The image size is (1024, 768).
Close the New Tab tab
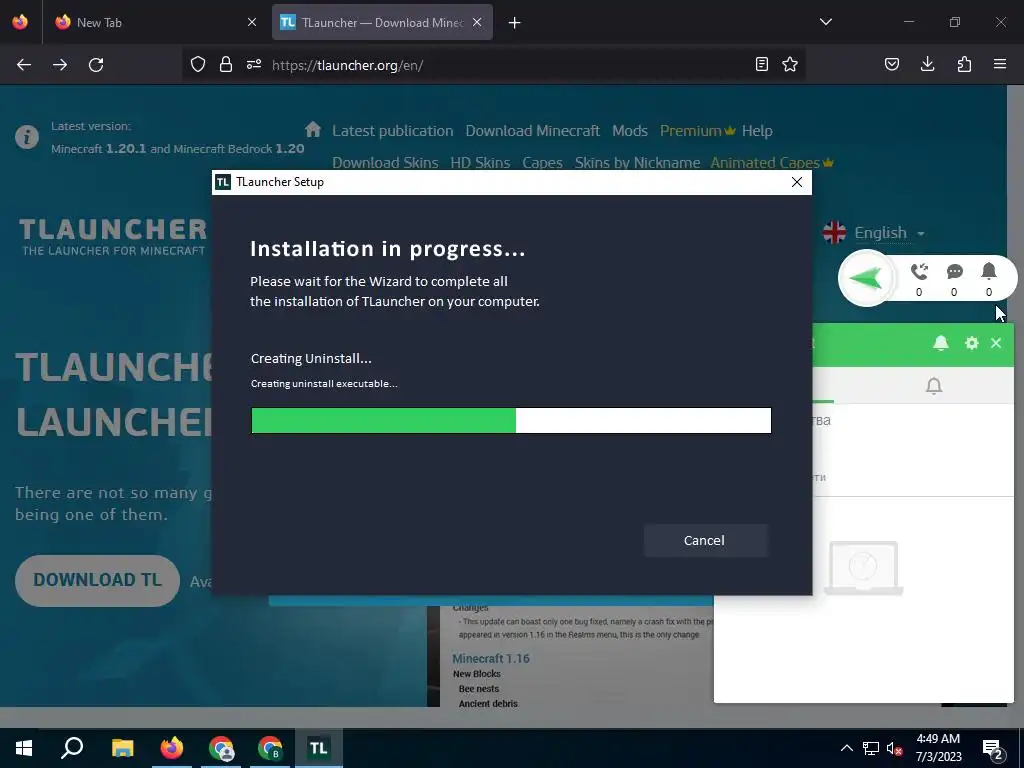click(x=252, y=22)
